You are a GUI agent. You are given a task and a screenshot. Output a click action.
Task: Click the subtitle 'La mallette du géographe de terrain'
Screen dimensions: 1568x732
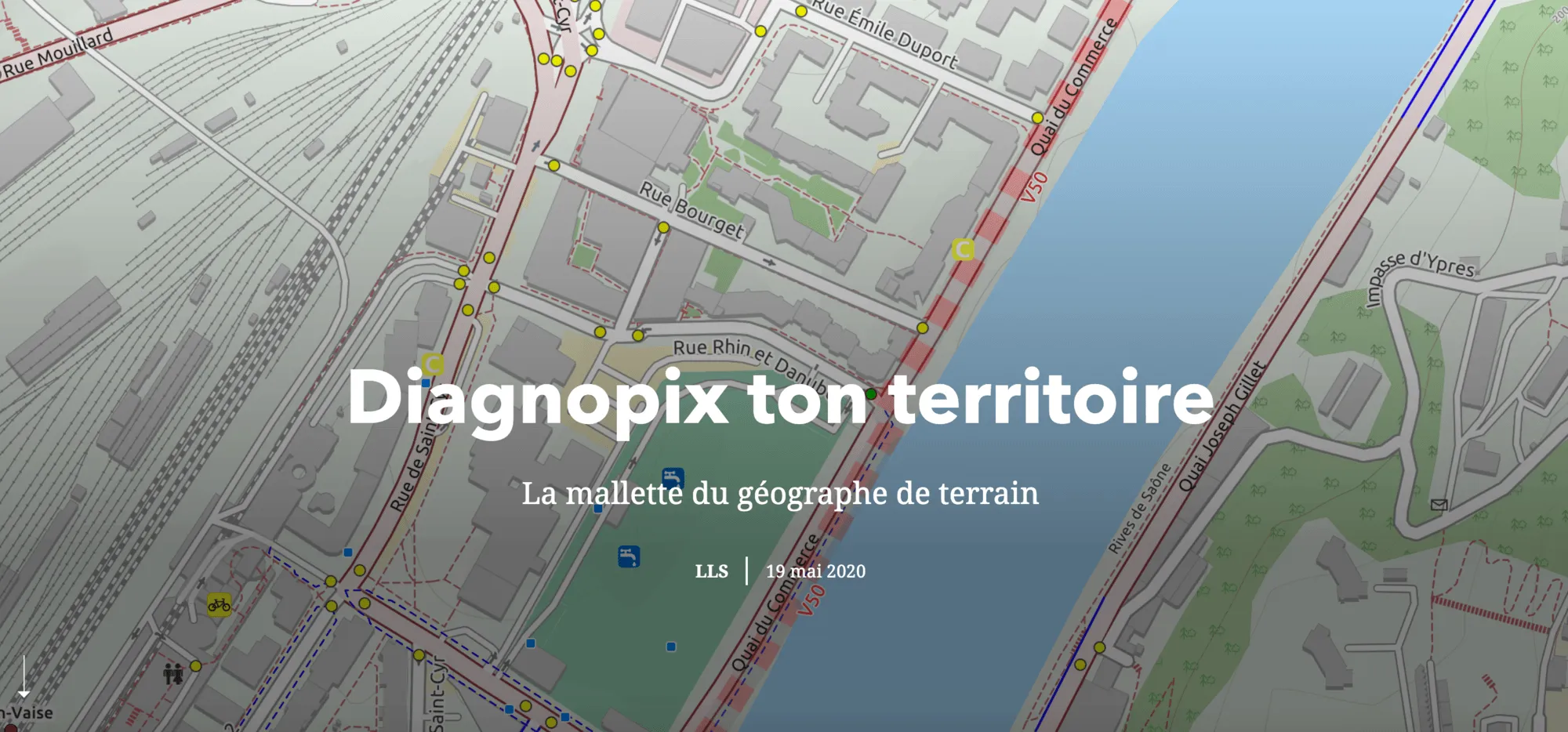coord(780,494)
